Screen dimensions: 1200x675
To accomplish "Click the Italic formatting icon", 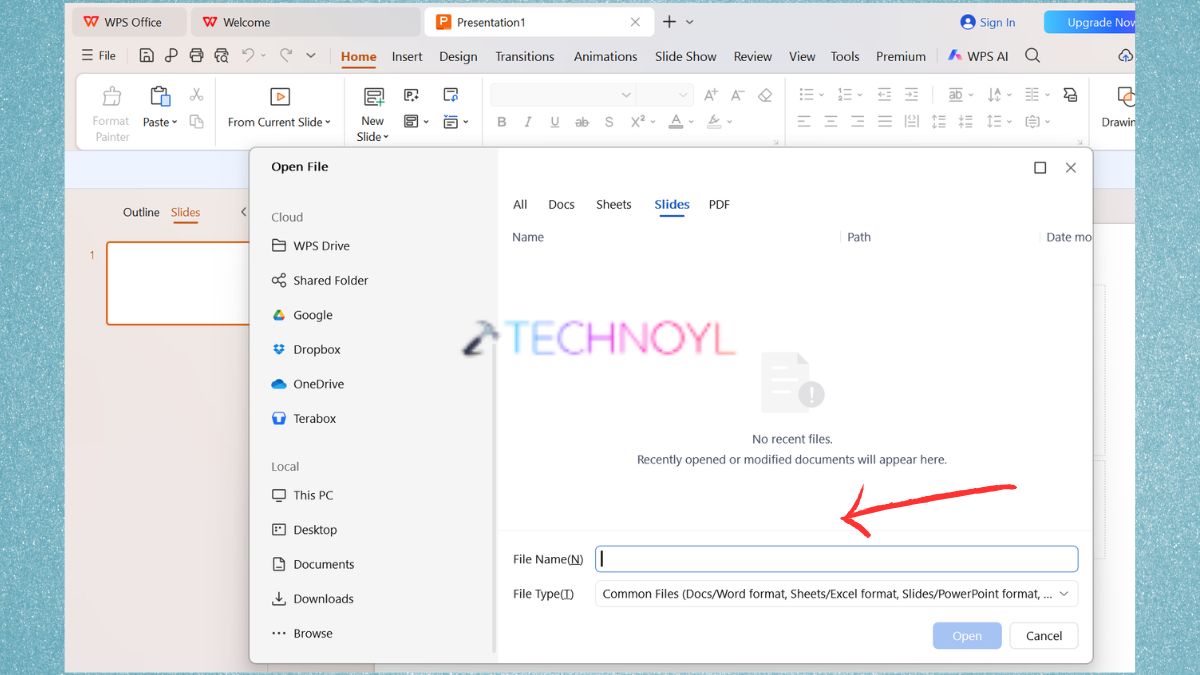I will point(529,122).
